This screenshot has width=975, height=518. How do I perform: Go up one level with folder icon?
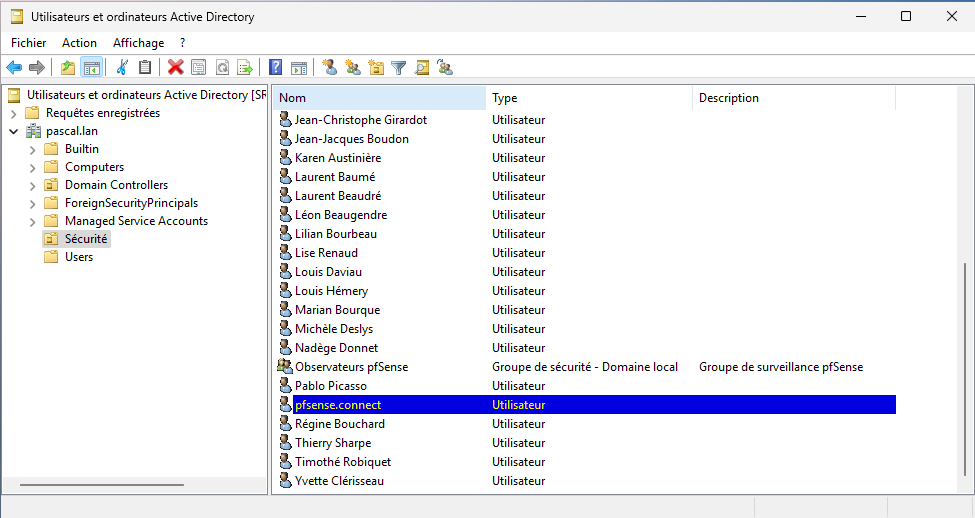tap(68, 67)
